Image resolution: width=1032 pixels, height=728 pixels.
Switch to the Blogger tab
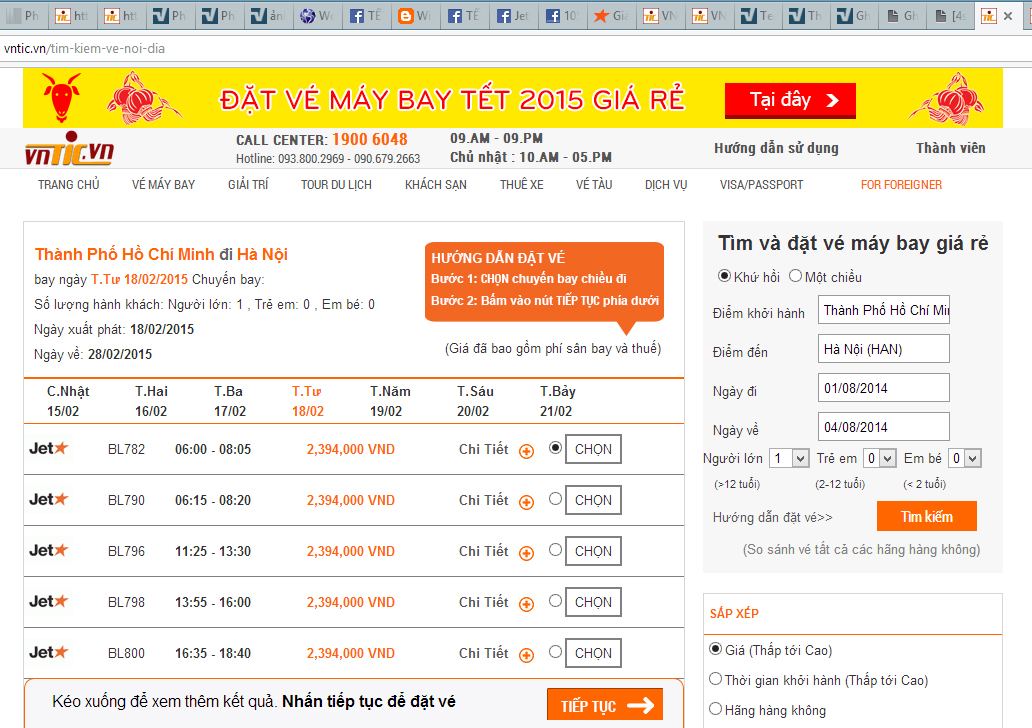[x=415, y=16]
